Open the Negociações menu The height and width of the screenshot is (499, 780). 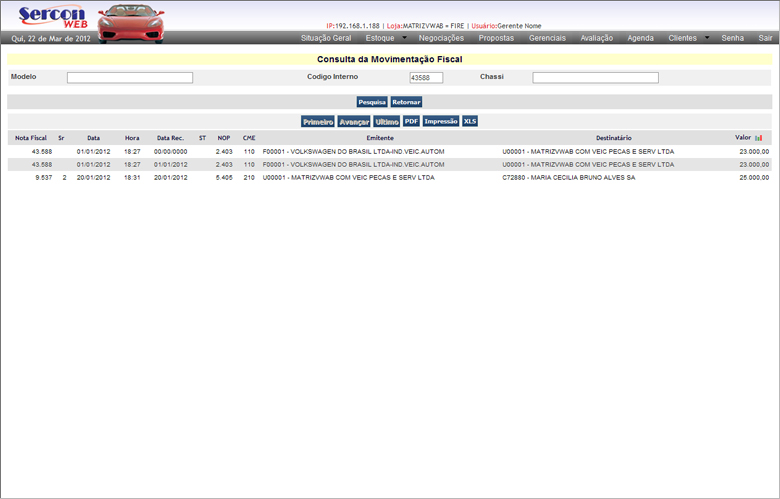pyautogui.click(x=441, y=38)
